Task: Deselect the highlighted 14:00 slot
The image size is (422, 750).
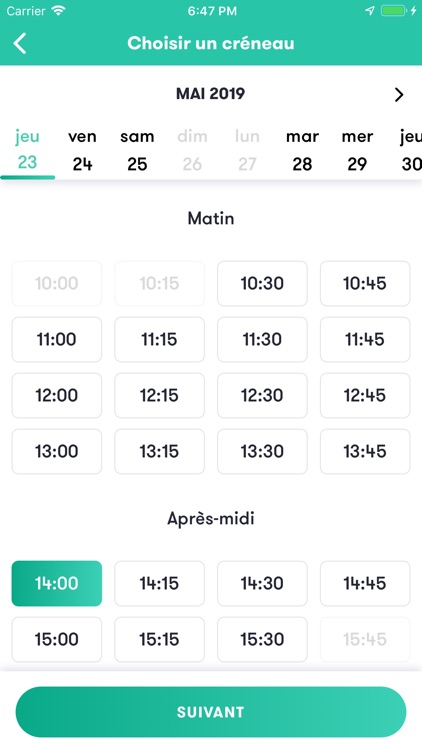Action: (56, 583)
